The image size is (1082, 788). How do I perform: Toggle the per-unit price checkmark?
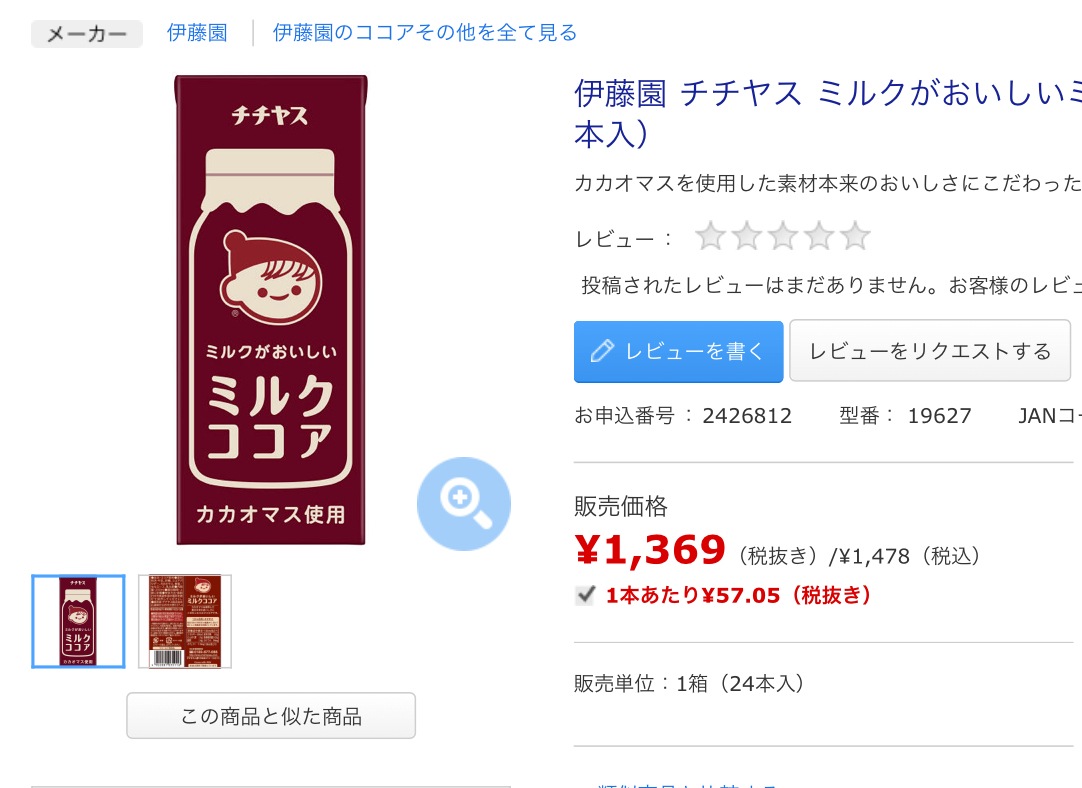pos(585,595)
